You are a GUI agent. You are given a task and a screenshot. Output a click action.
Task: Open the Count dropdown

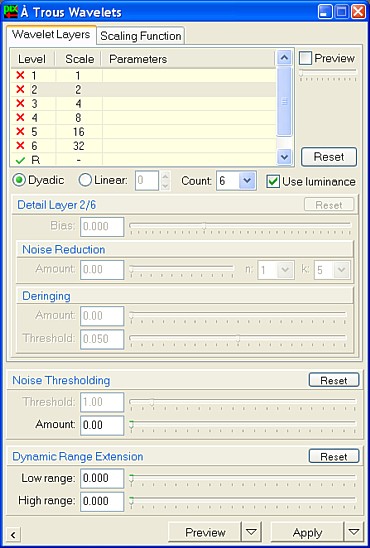(247, 181)
